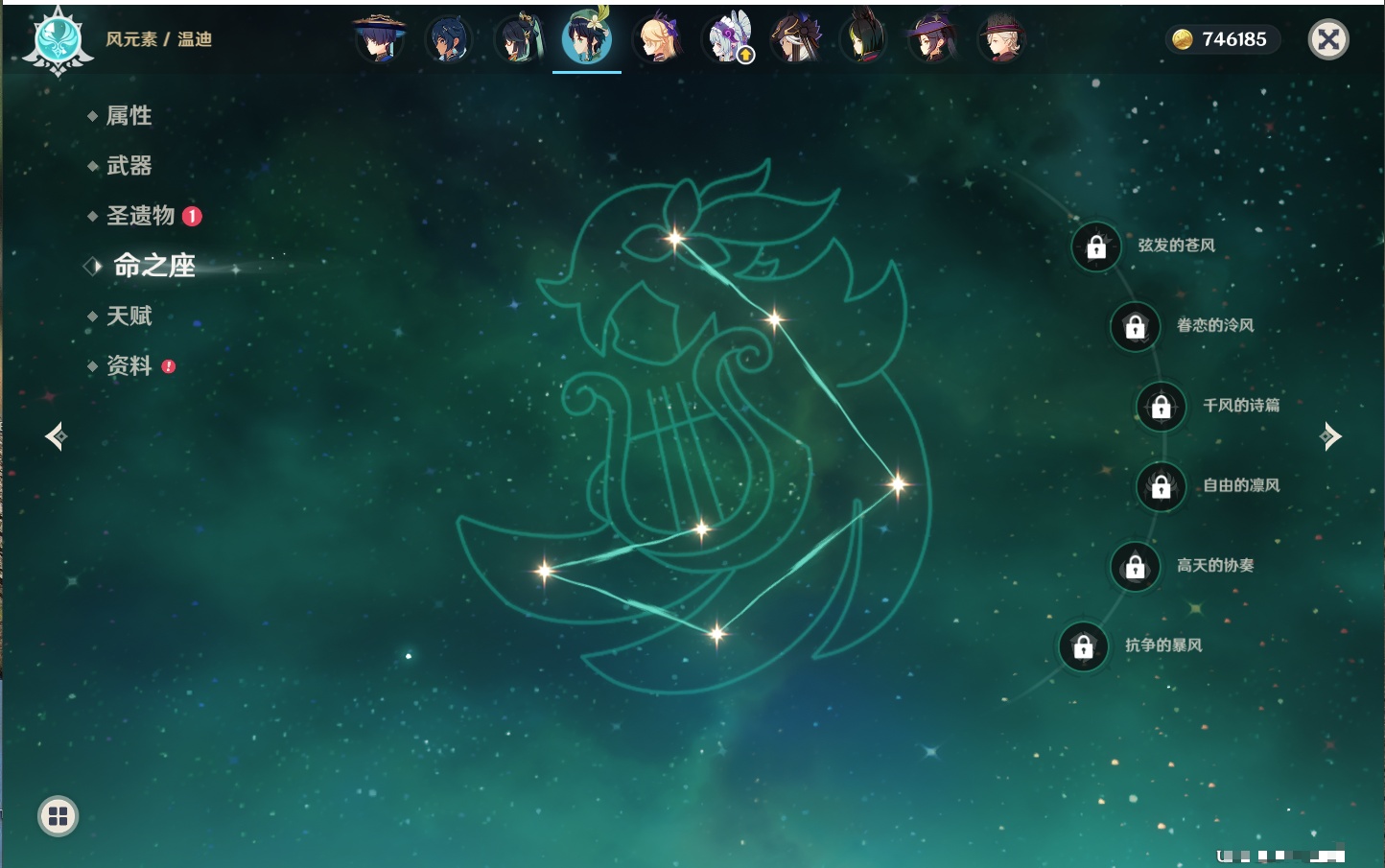Choose Mona's avatar with purple witch hat
The height and width of the screenshot is (868, 1385).
[x=932, y=39]
